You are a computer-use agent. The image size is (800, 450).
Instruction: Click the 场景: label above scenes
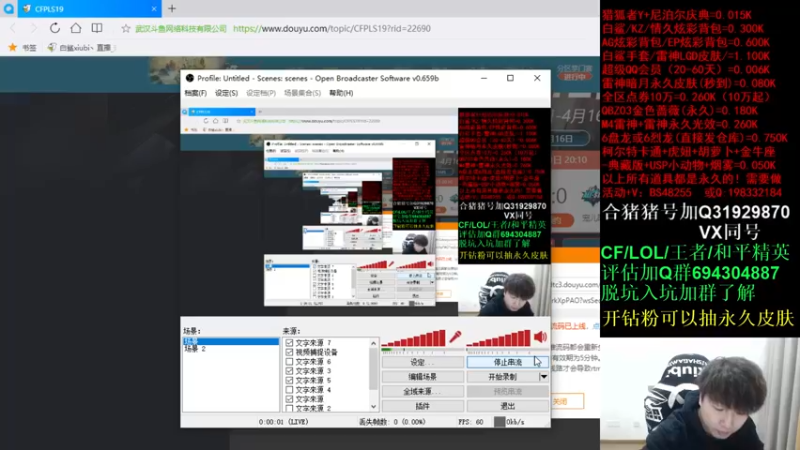[192, 331]
